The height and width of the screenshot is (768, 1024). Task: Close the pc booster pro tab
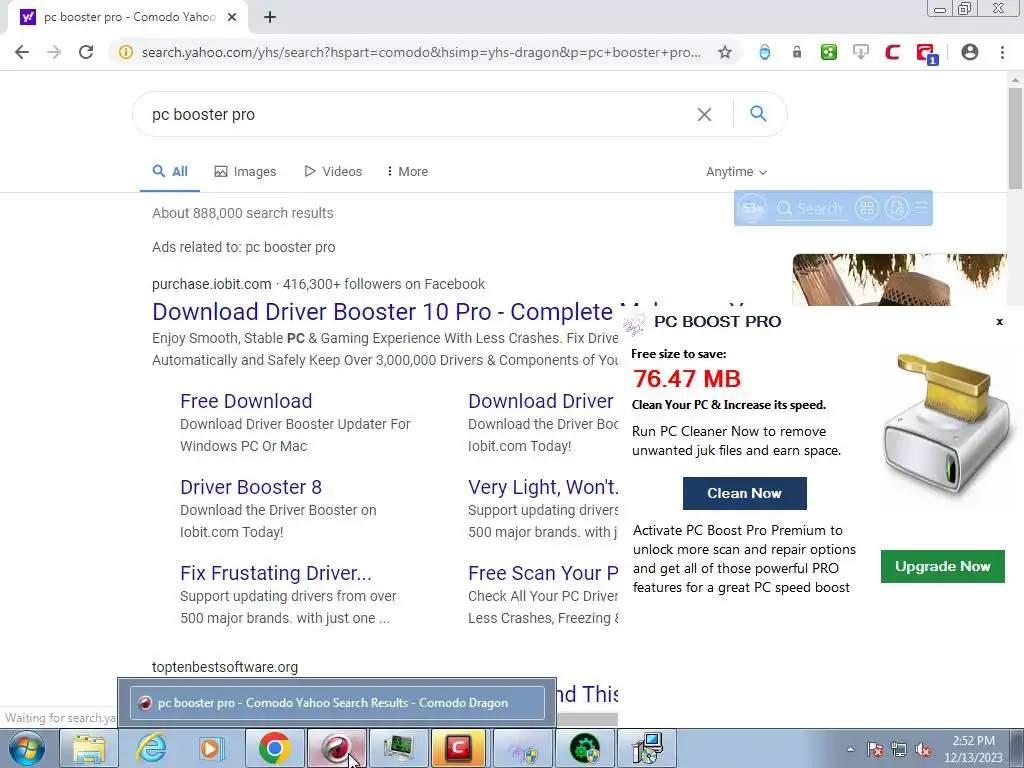[x=232, y=17]
